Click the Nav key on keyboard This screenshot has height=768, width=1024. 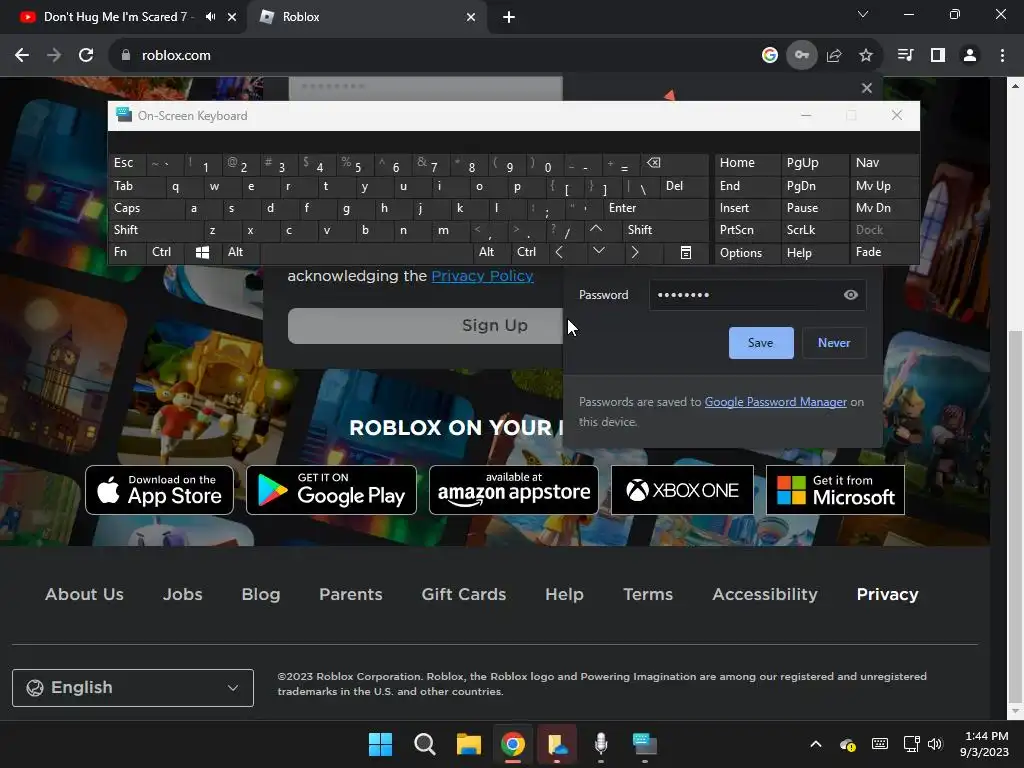click(884, 163)
